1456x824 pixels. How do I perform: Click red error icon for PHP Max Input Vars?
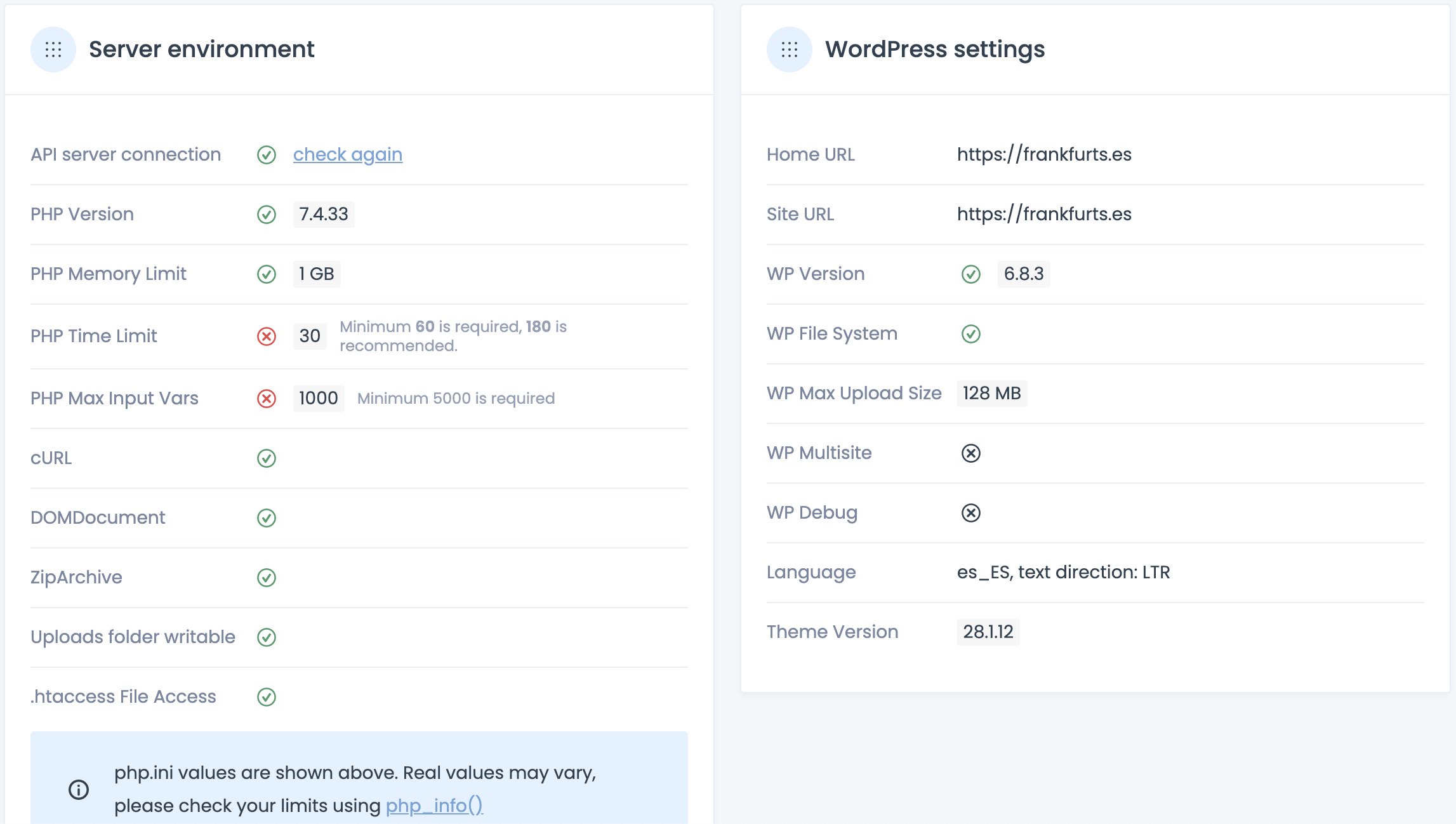tap(267, 399)
